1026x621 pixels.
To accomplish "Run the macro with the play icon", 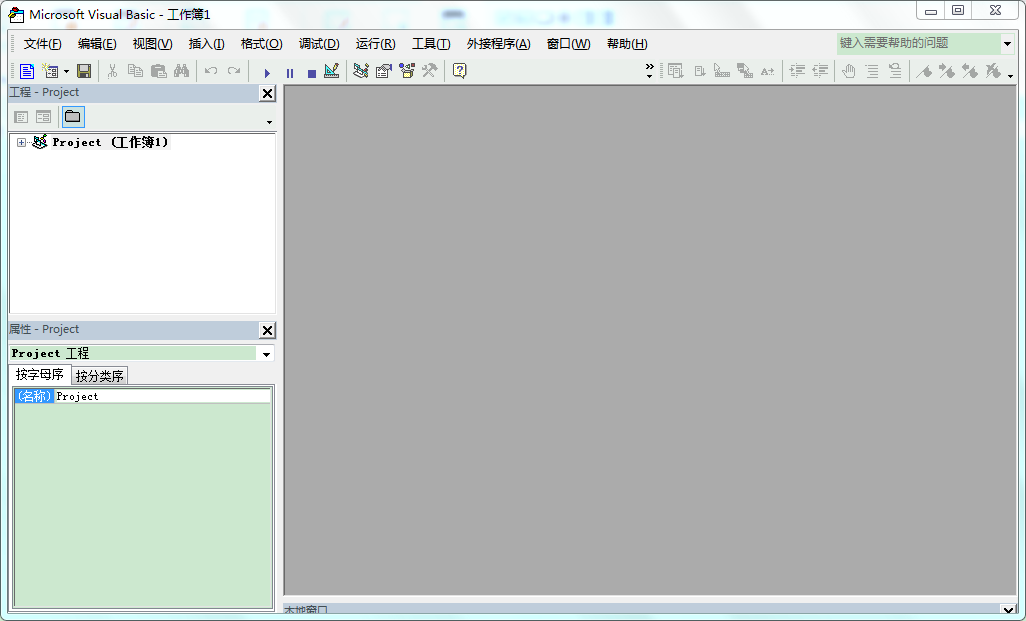I will pyautogui.click(x=267, y=73).
